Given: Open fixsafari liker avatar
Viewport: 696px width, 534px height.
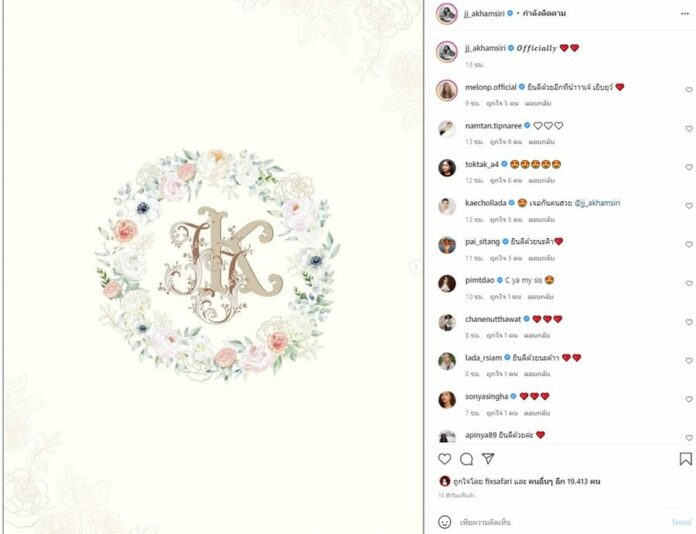Looking at the screenshot, I should point(444,481).
